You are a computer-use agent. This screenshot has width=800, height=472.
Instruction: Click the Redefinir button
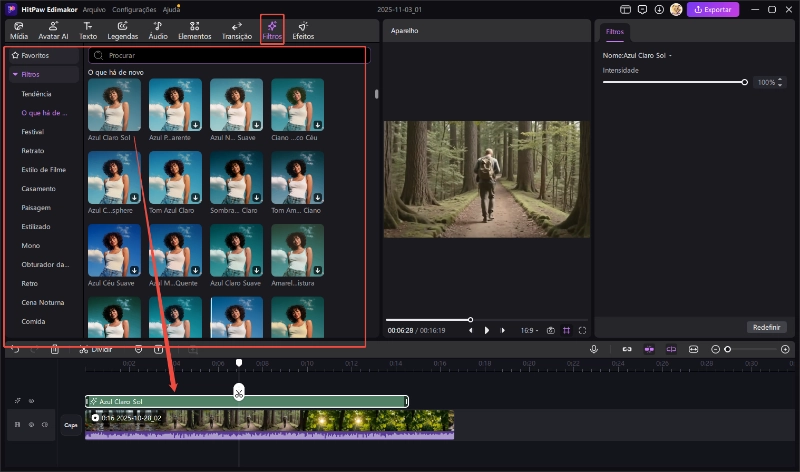coord(766,327)
